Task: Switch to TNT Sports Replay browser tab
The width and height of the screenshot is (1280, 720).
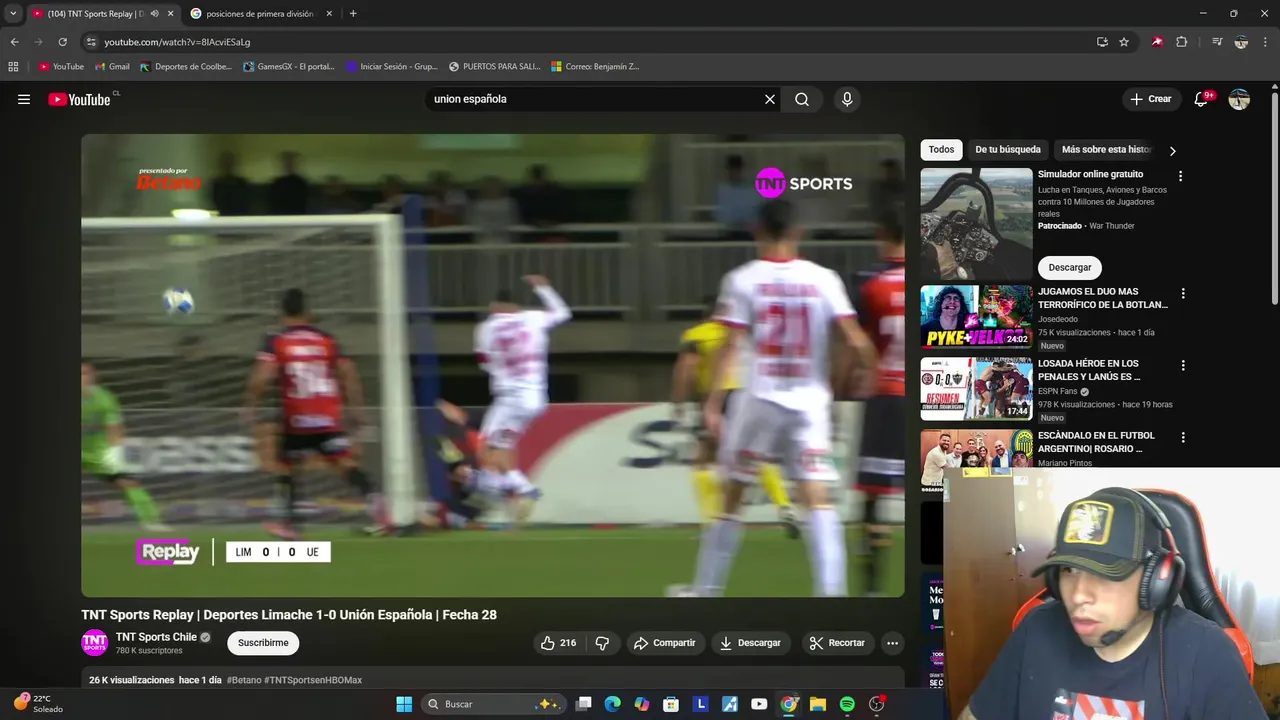Action: click(x=95, y=14)
